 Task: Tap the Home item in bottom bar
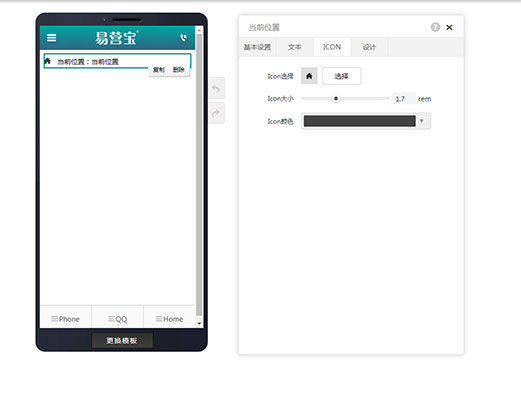[169, 319]
